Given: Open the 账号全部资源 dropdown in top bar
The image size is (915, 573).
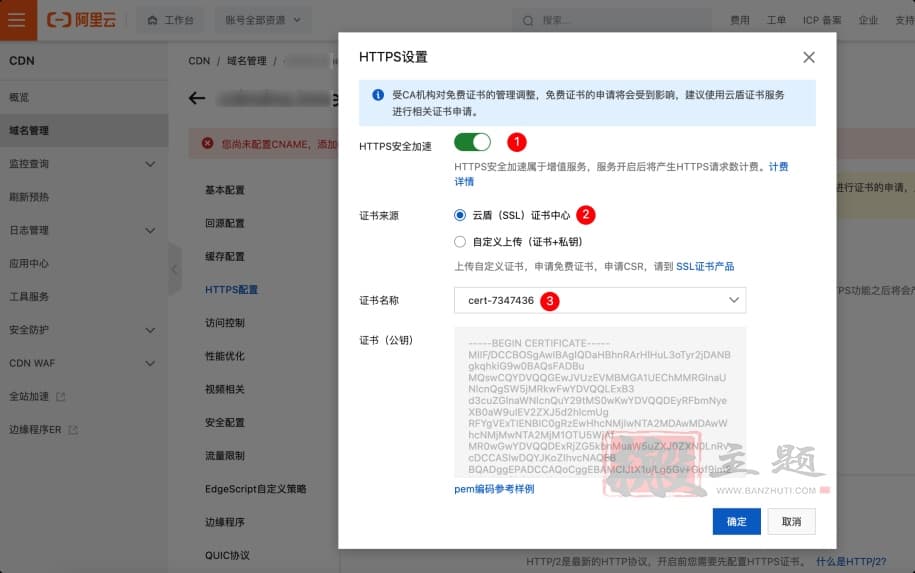Looking at the screenshot, I should (x=263, y=20).
